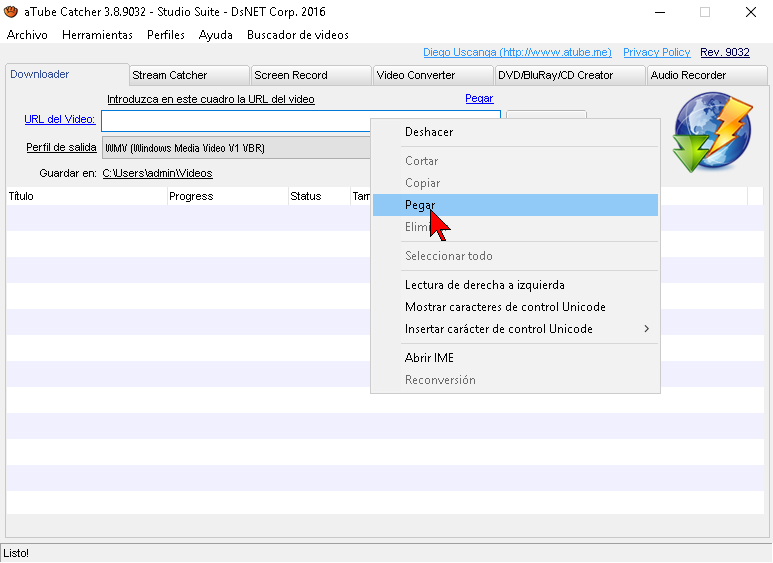Click the Rev. 9032 link

tap(725, 52)
